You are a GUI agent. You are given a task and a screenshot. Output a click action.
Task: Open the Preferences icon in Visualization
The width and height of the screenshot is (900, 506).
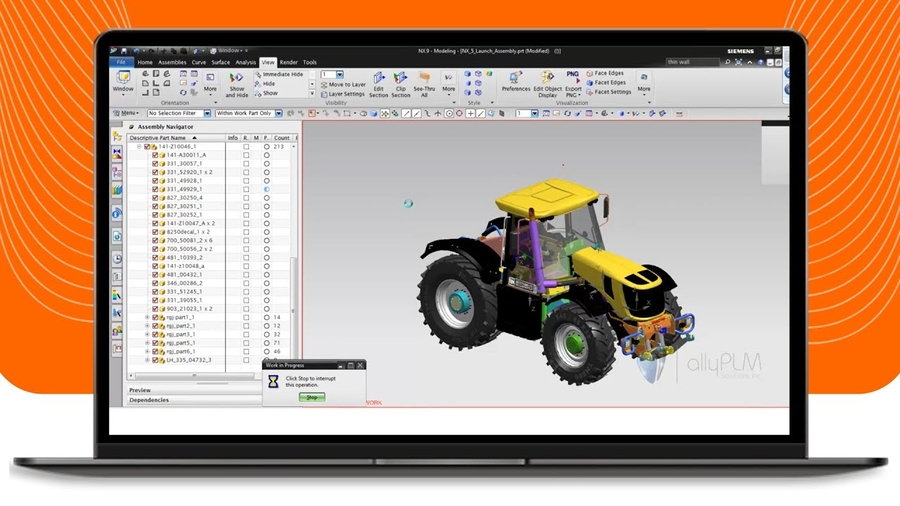click(x=515, y=77)
